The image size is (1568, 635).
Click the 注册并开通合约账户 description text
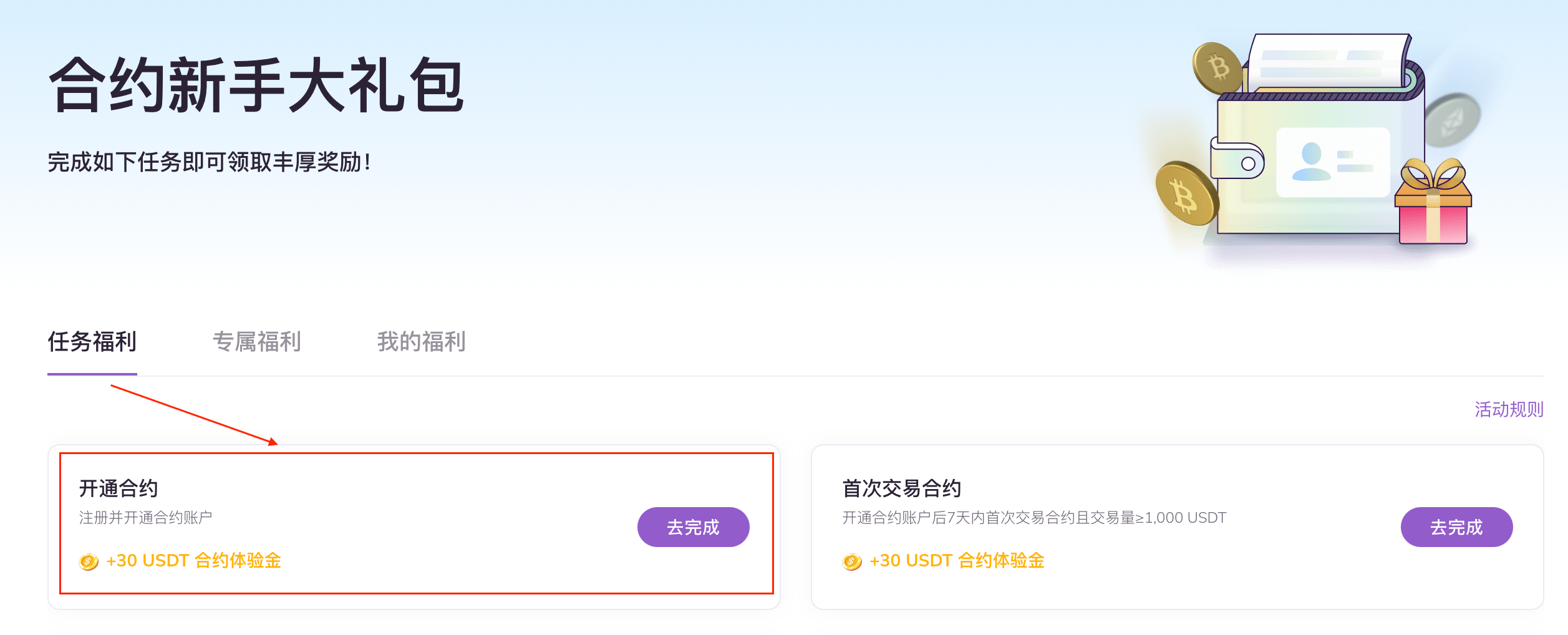point(145,518)
